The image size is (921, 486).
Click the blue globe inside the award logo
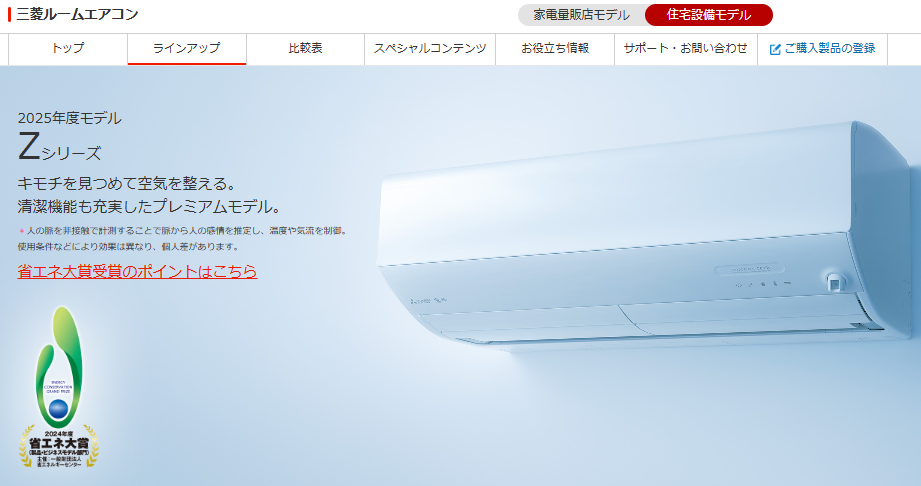[x=59, y=409]
